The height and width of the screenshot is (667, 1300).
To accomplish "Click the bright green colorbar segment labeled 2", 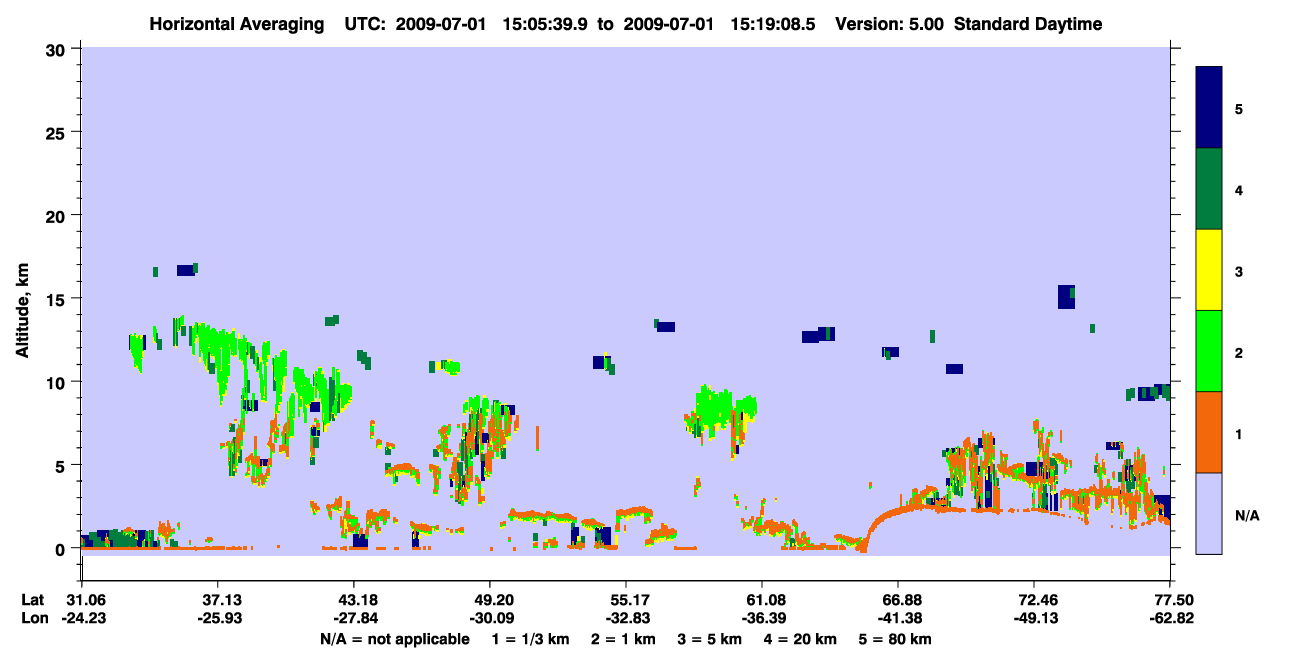I will click(1209, 351).
